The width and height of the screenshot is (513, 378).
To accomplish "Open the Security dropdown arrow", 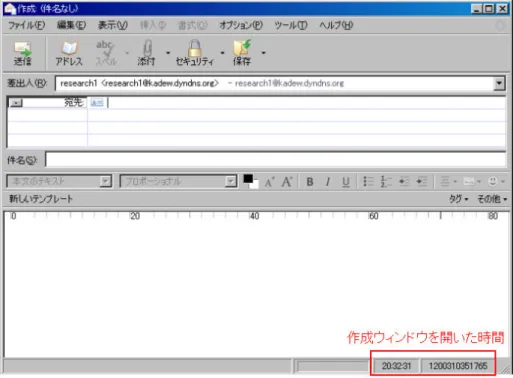I will click(x=222, y=53).
